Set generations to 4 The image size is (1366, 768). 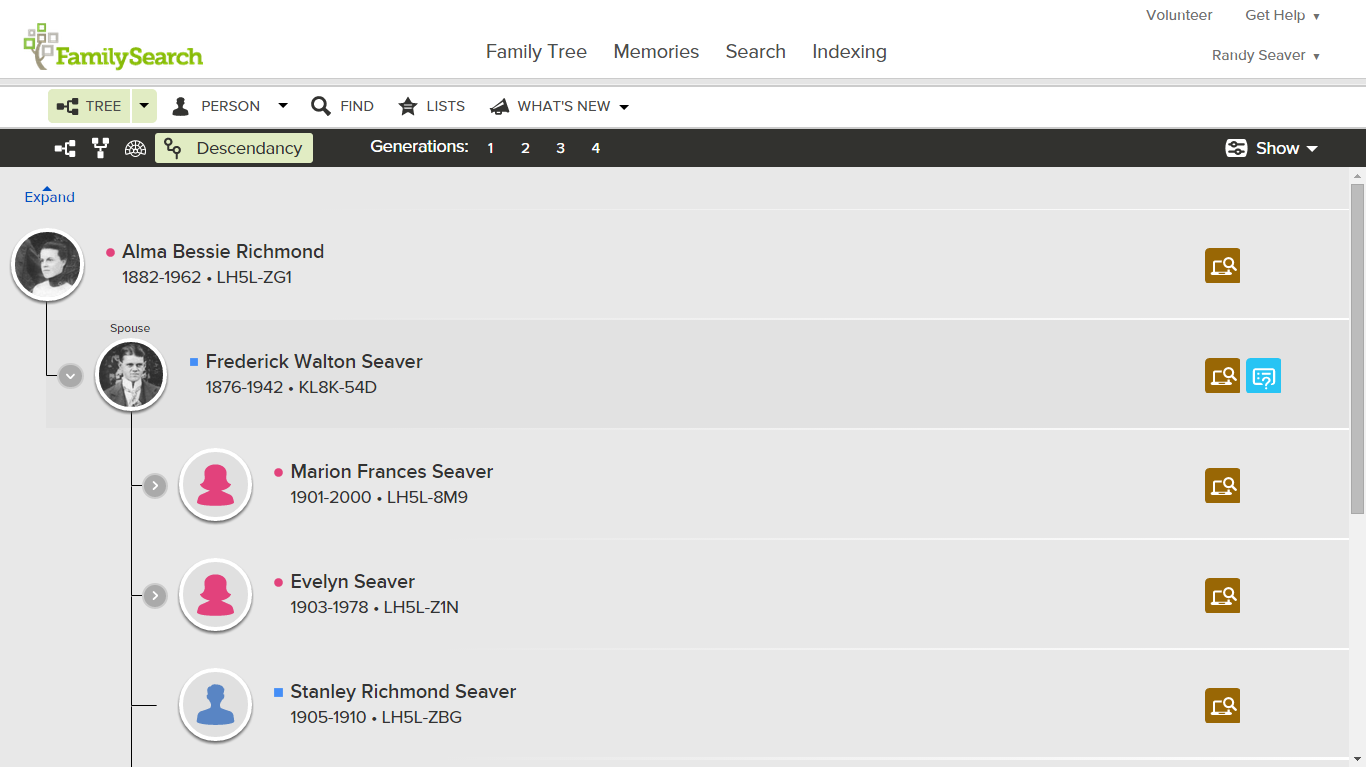[x=595, y=147]
